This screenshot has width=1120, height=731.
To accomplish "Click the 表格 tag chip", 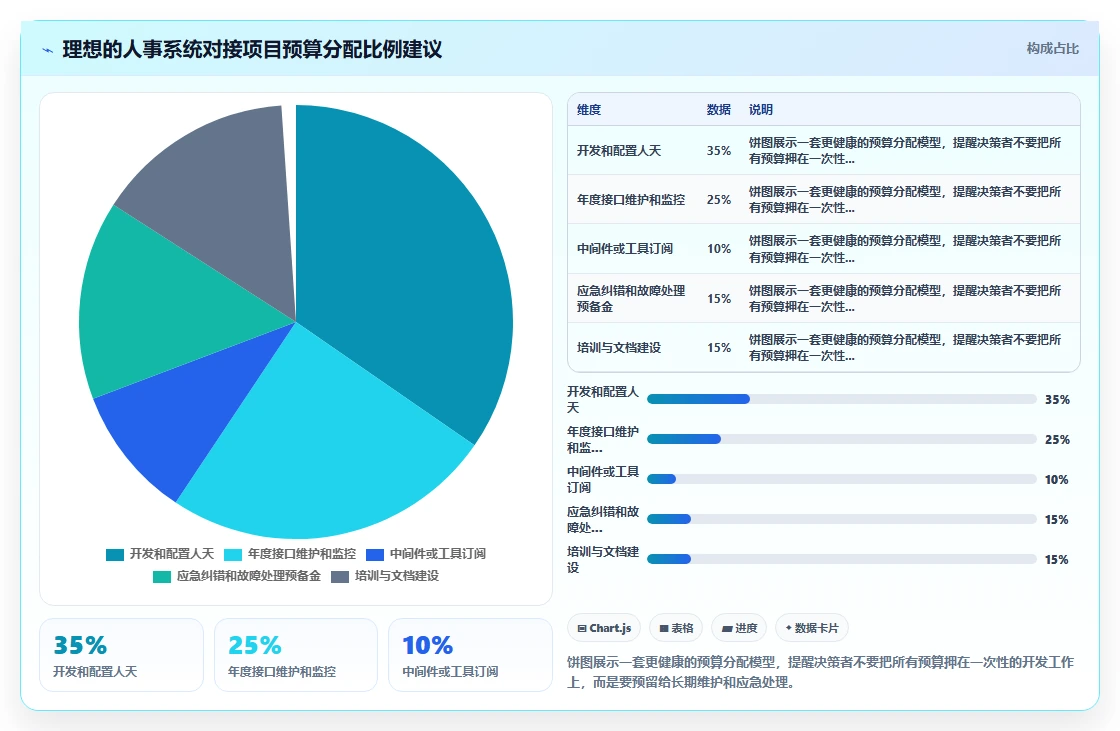I will pos(676,628).
